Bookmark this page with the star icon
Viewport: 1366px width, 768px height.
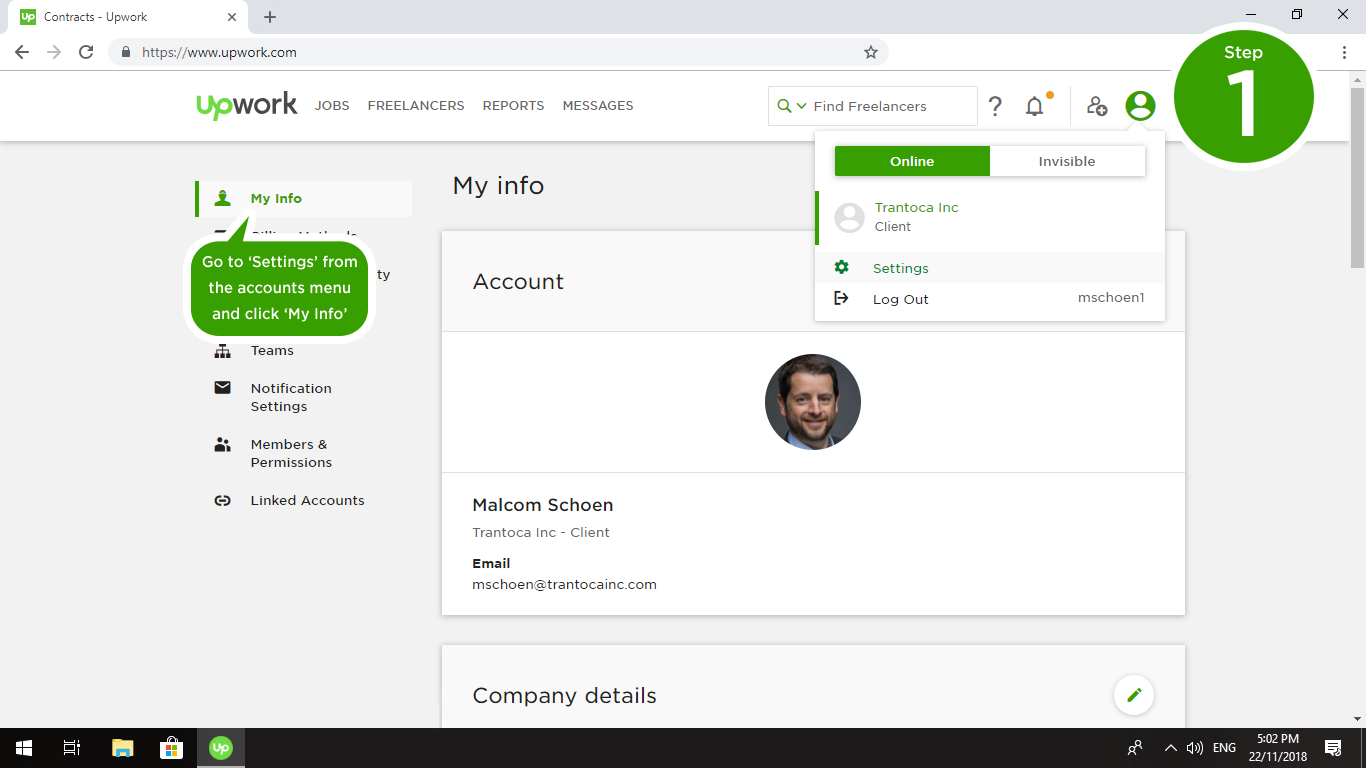pos(871,52)
